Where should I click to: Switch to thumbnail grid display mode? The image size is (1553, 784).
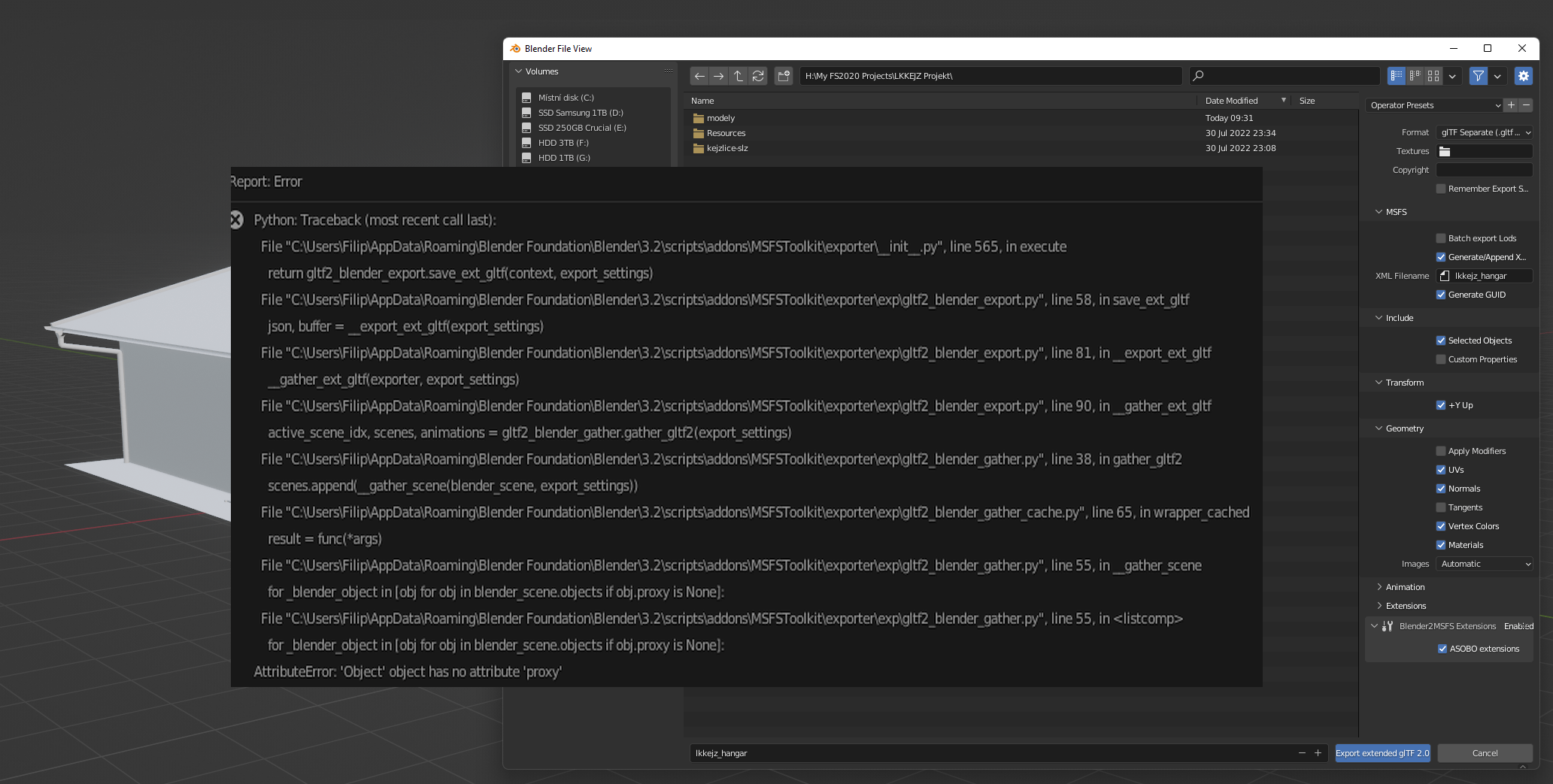[x=1433, y=75]
